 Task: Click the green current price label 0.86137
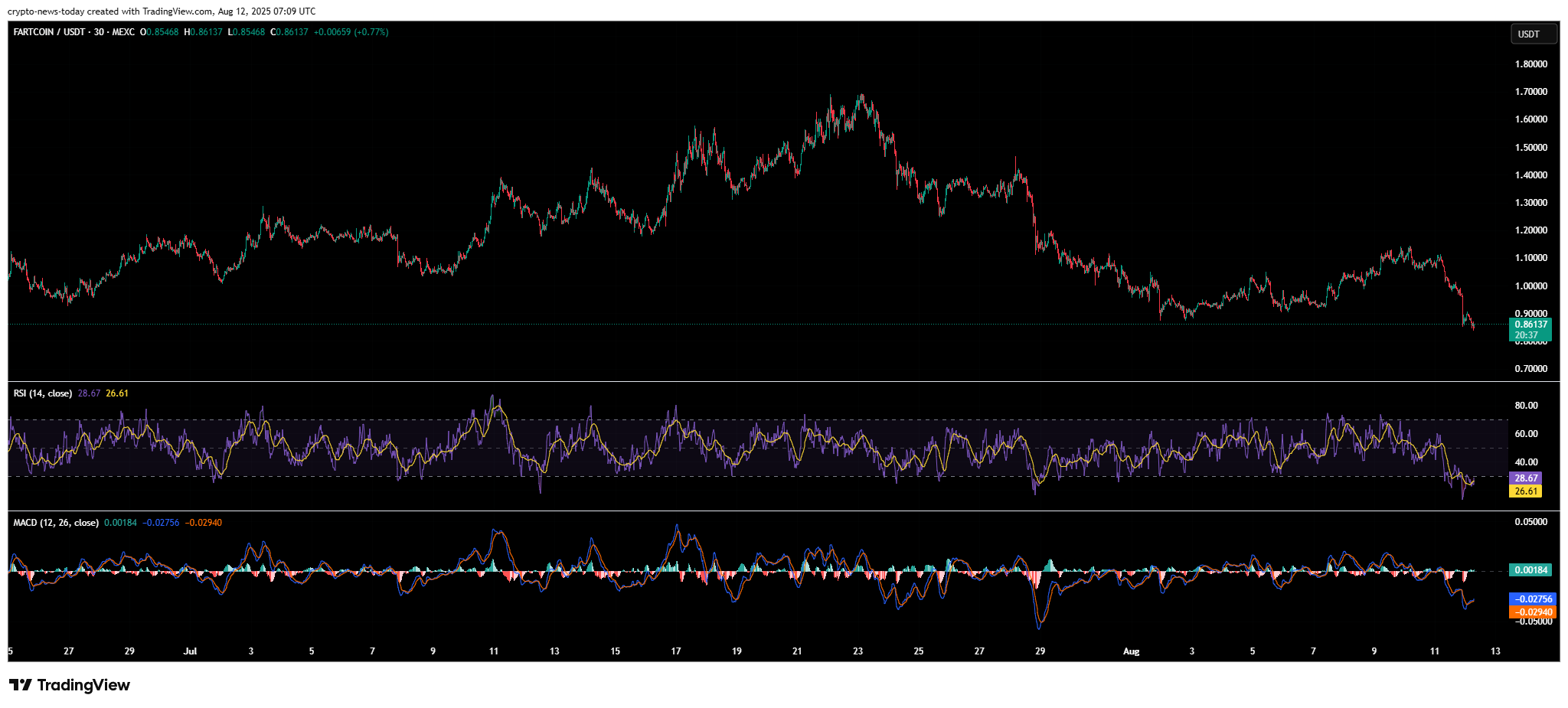coord(1530,325)
